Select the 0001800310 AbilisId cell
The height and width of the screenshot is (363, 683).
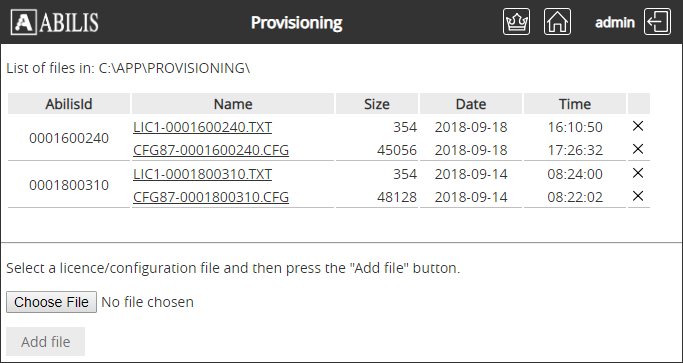click(x=69, y=185)
